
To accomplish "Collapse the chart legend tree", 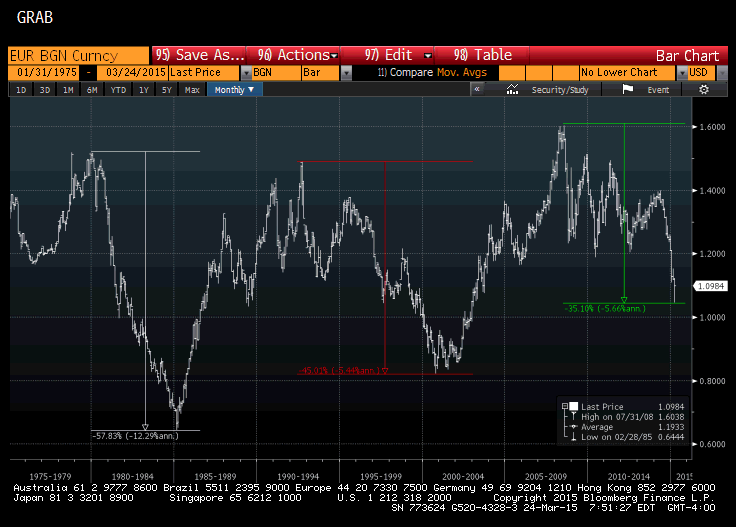I will (565, 406).
